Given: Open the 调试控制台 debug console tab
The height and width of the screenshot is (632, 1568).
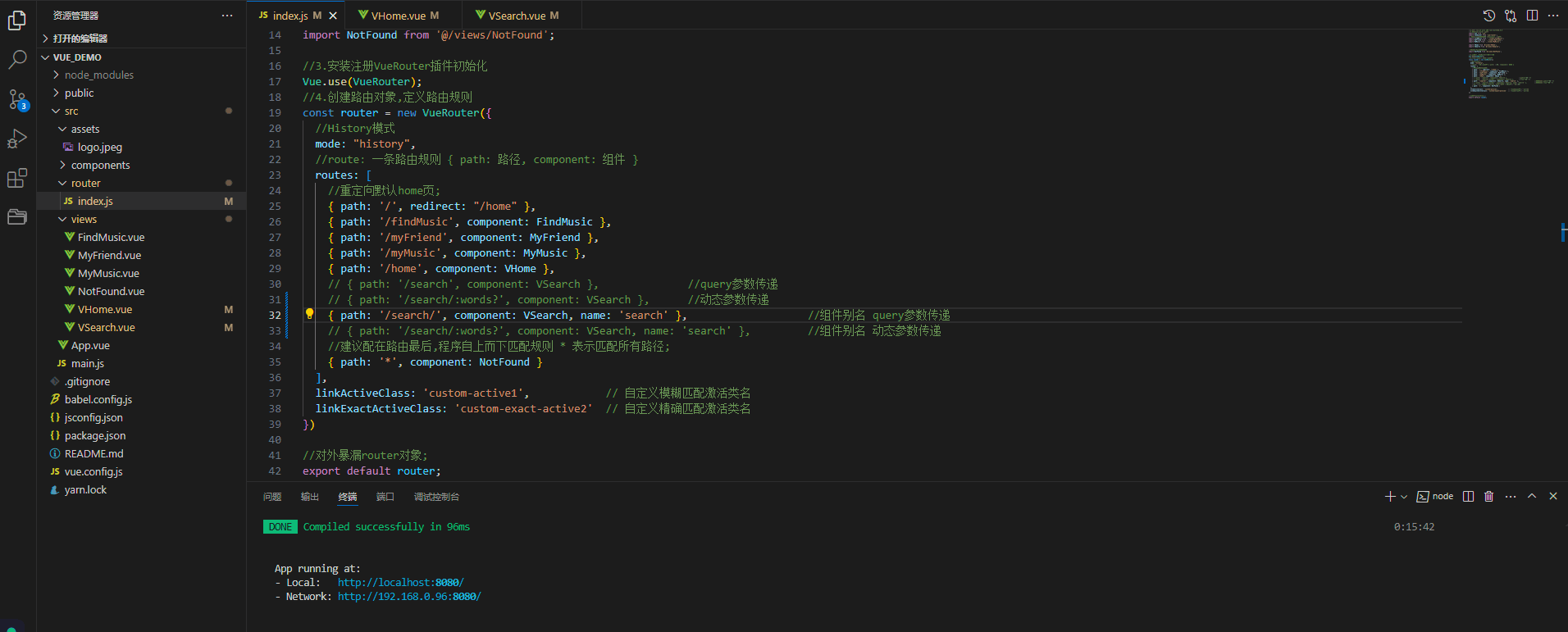Looking at the screenshot, I should (436, 498).
